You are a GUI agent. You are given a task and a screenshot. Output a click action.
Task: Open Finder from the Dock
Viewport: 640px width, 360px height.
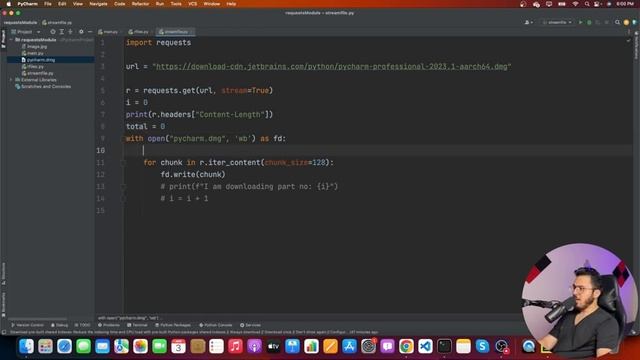27,347
